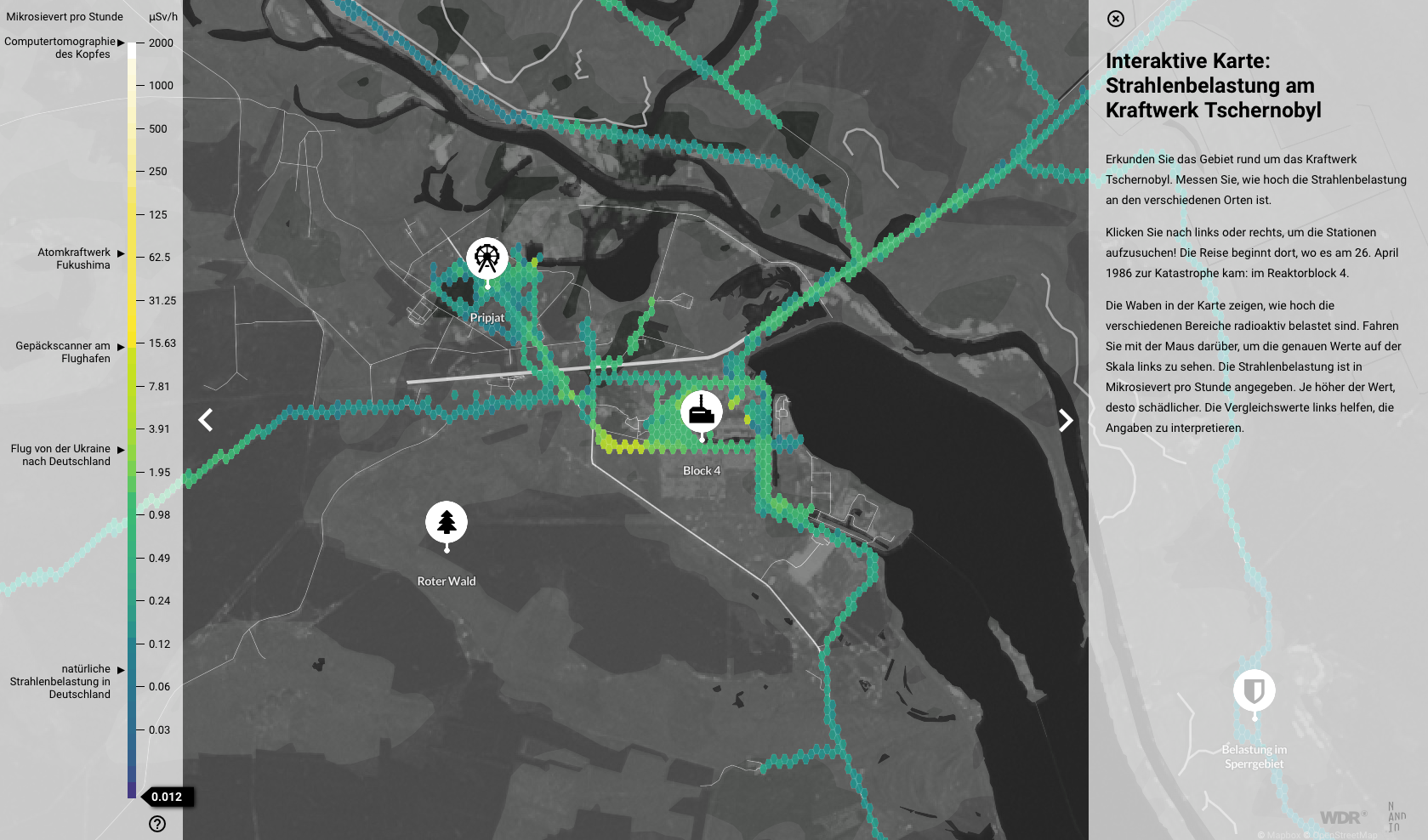Viewport: 1428px width, 840px height.
Task: Click the 0.012 value indicator on scale
Action: tap(167, 797)
